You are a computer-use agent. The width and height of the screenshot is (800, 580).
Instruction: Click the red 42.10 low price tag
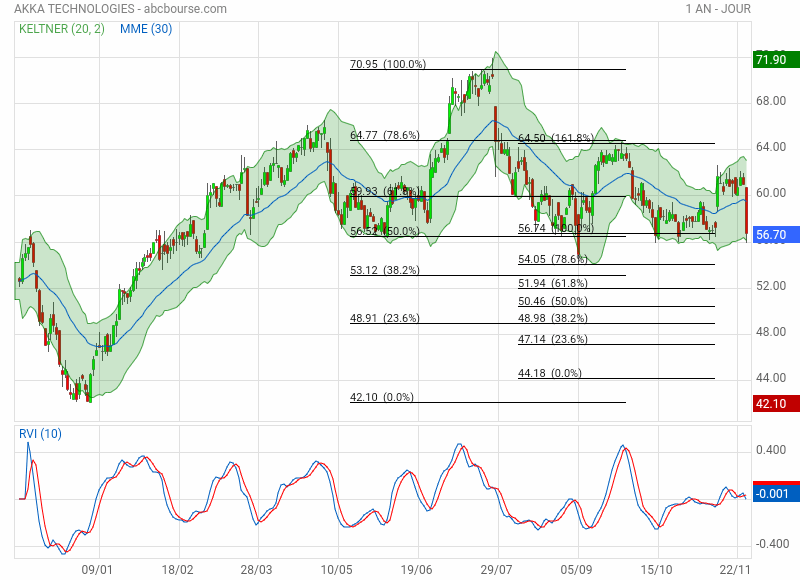tap(776, 404)
